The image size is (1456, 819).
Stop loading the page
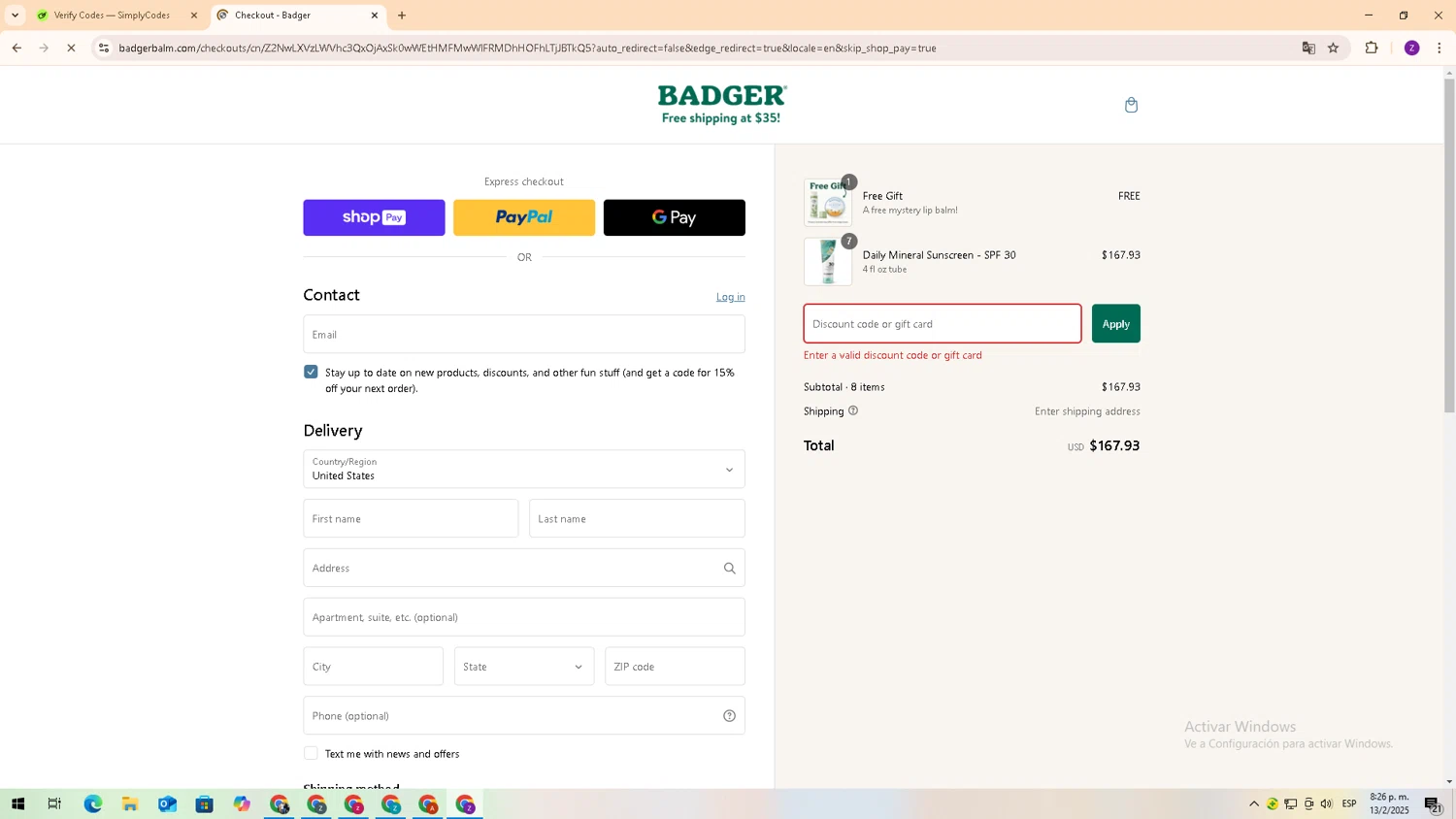pos(71,48)
